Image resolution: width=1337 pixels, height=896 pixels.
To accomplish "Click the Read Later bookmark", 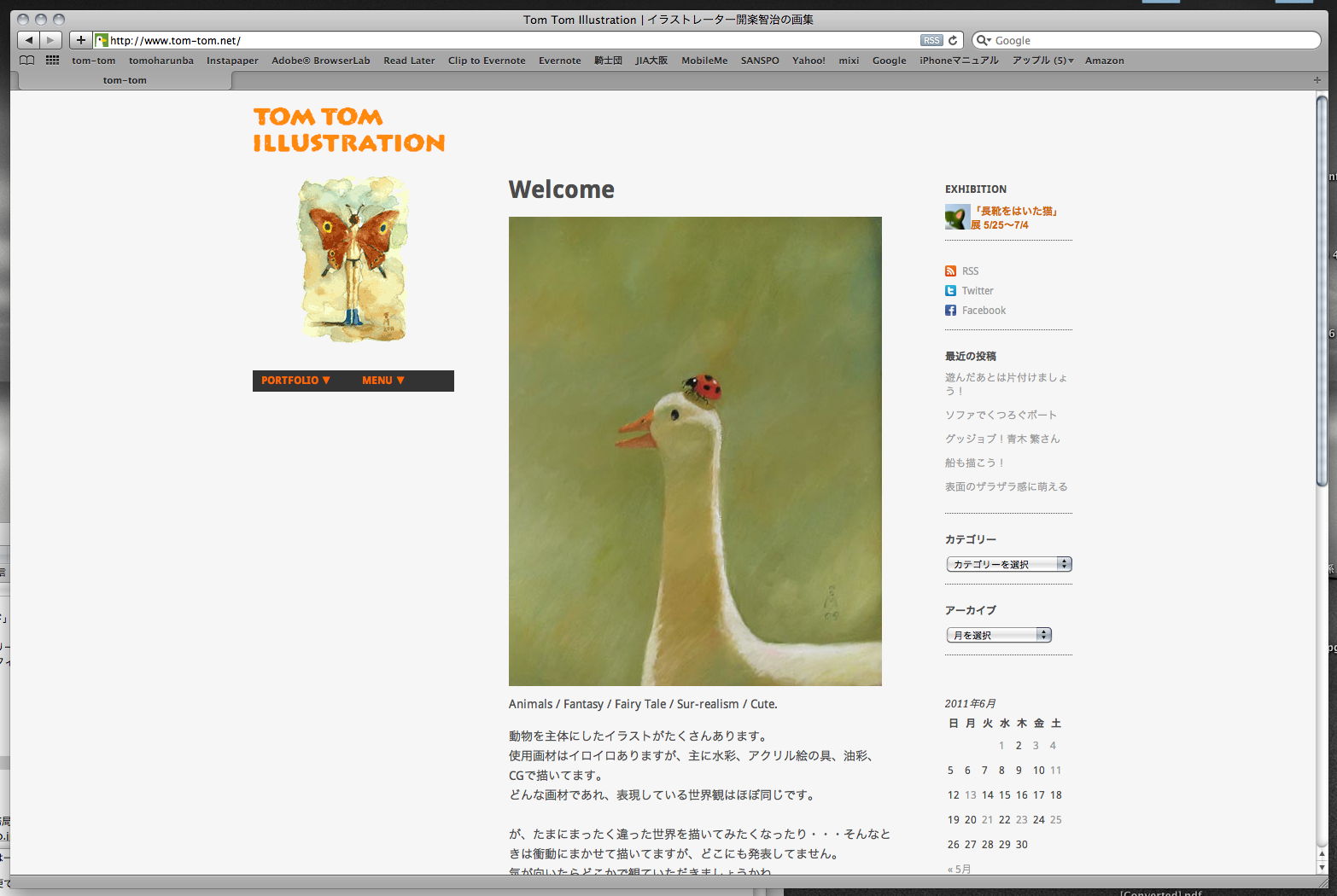I will 409,61.
